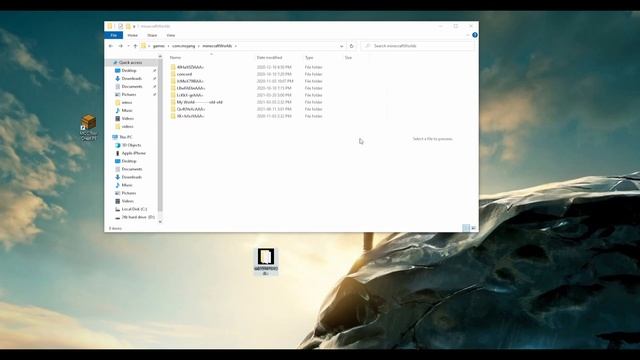Sort by the Size column header
The width and height of the screenshot is (640, 360).
pyautogui.click(x=348, y=58)
